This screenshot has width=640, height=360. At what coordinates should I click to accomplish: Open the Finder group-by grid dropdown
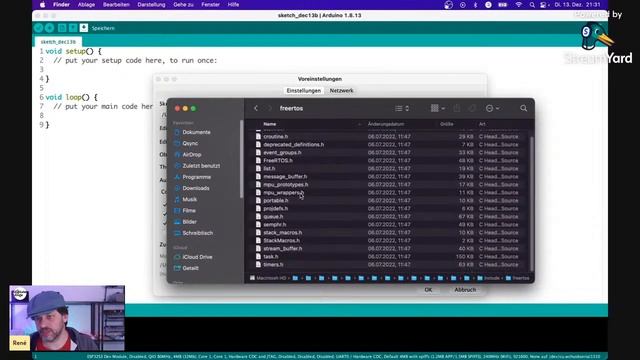[x=438, y=108]
